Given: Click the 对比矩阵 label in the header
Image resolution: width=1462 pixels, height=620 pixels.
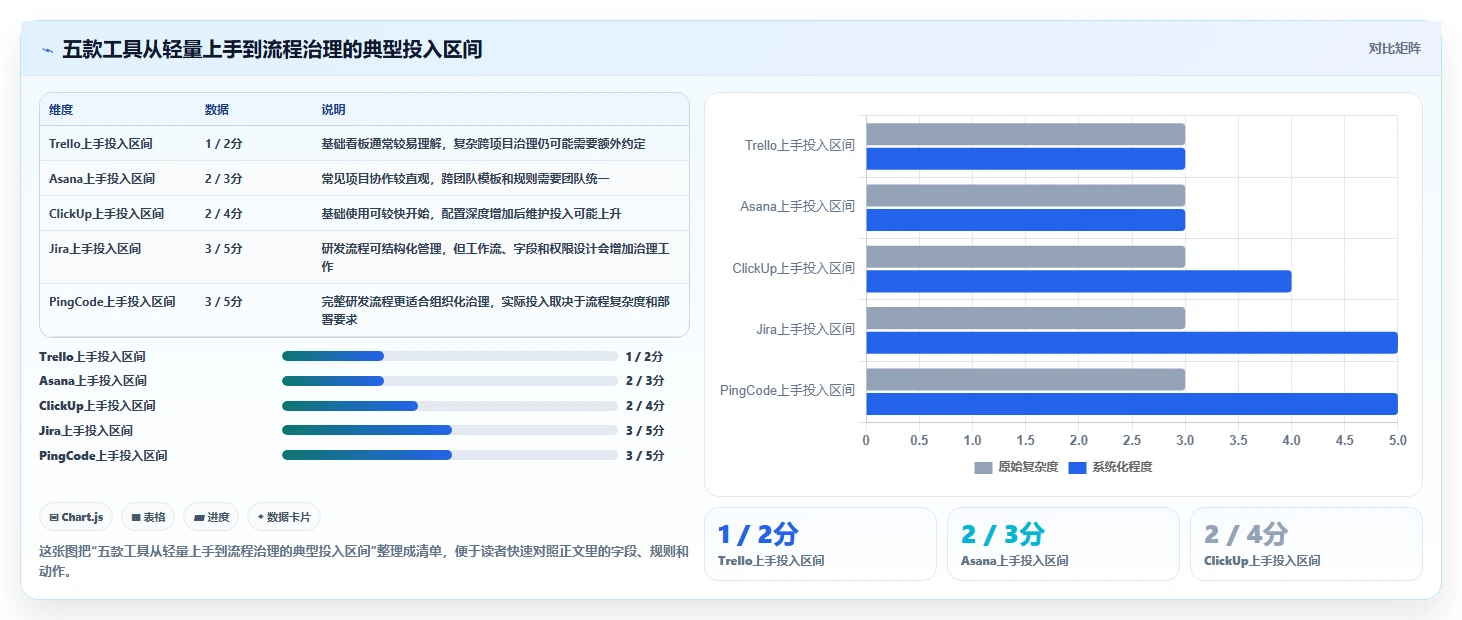Looking at the screenshot, I should pos(1394,48).
